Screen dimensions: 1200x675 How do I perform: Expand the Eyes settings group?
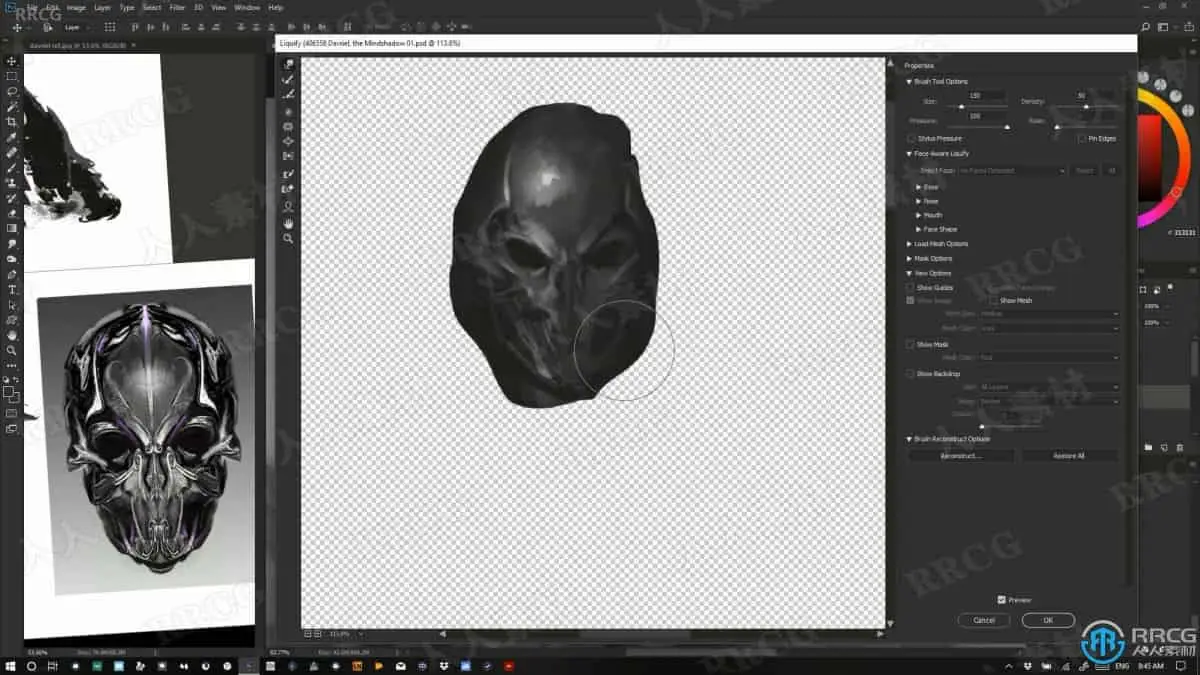(x=919, y=187)
